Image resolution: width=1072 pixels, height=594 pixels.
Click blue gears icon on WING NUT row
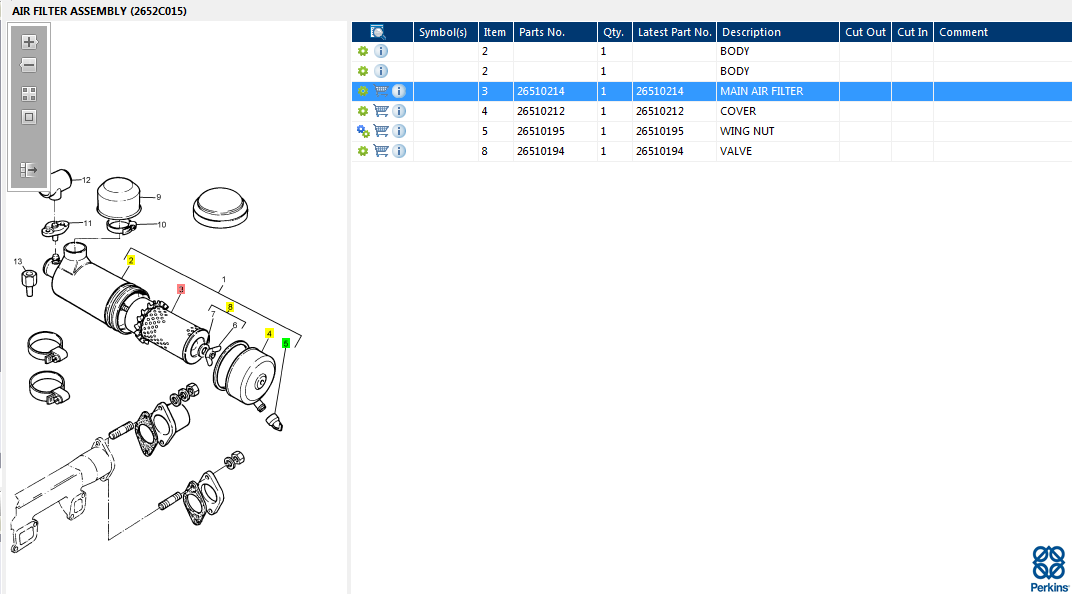pos(363,131)
